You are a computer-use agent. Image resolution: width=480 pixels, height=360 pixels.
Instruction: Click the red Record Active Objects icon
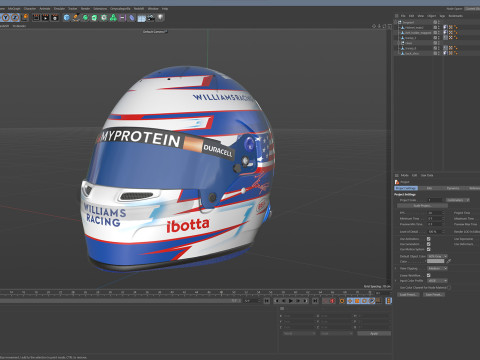(325, 301)
